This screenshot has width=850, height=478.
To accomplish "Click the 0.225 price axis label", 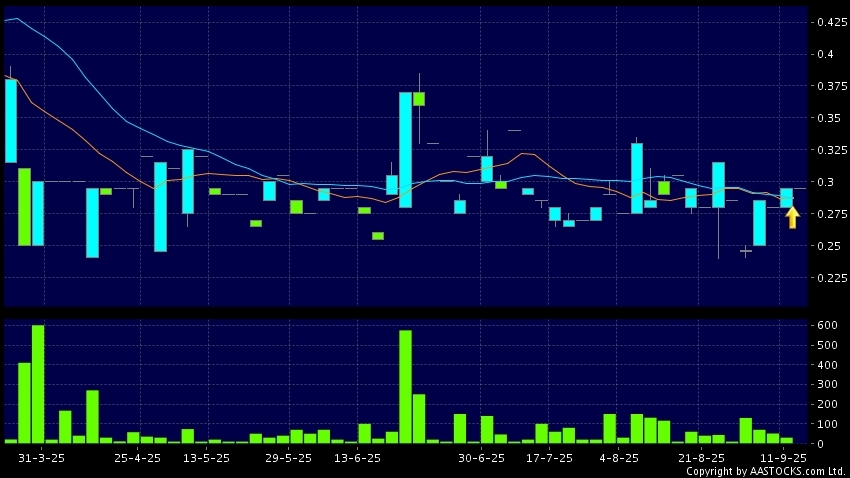I will click(x=832, y=278).
